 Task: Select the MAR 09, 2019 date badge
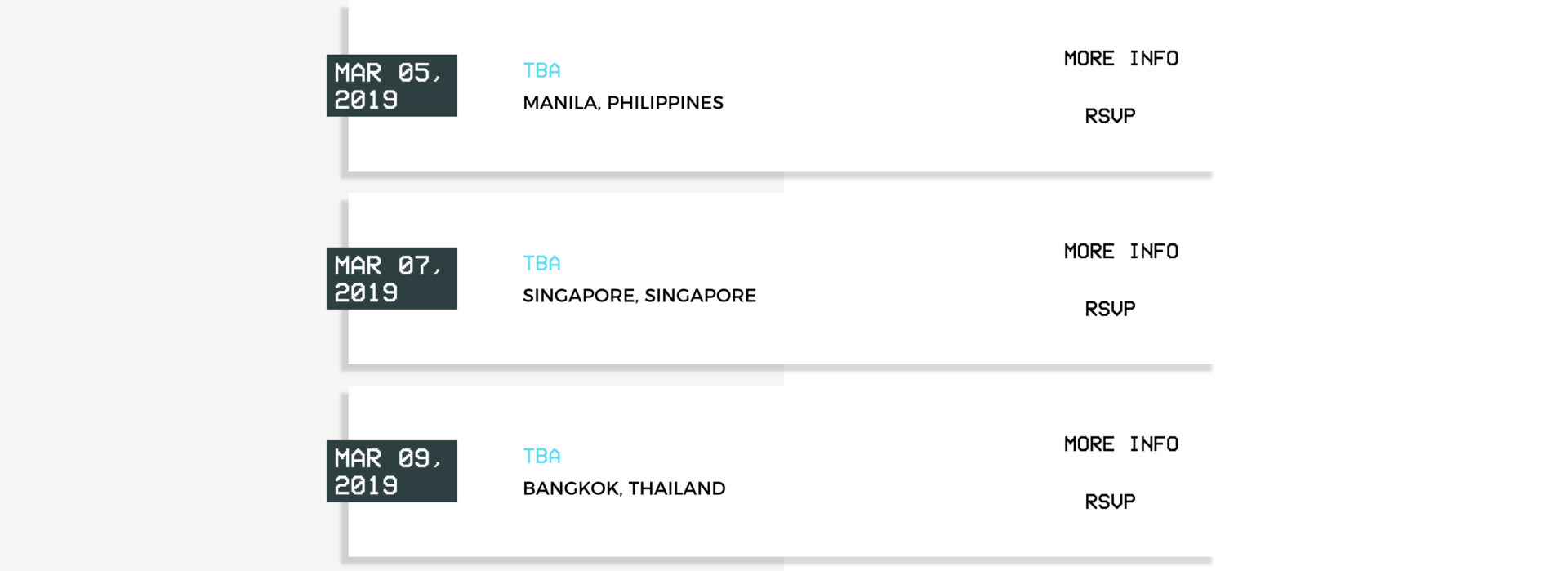(x=391, y=471)
